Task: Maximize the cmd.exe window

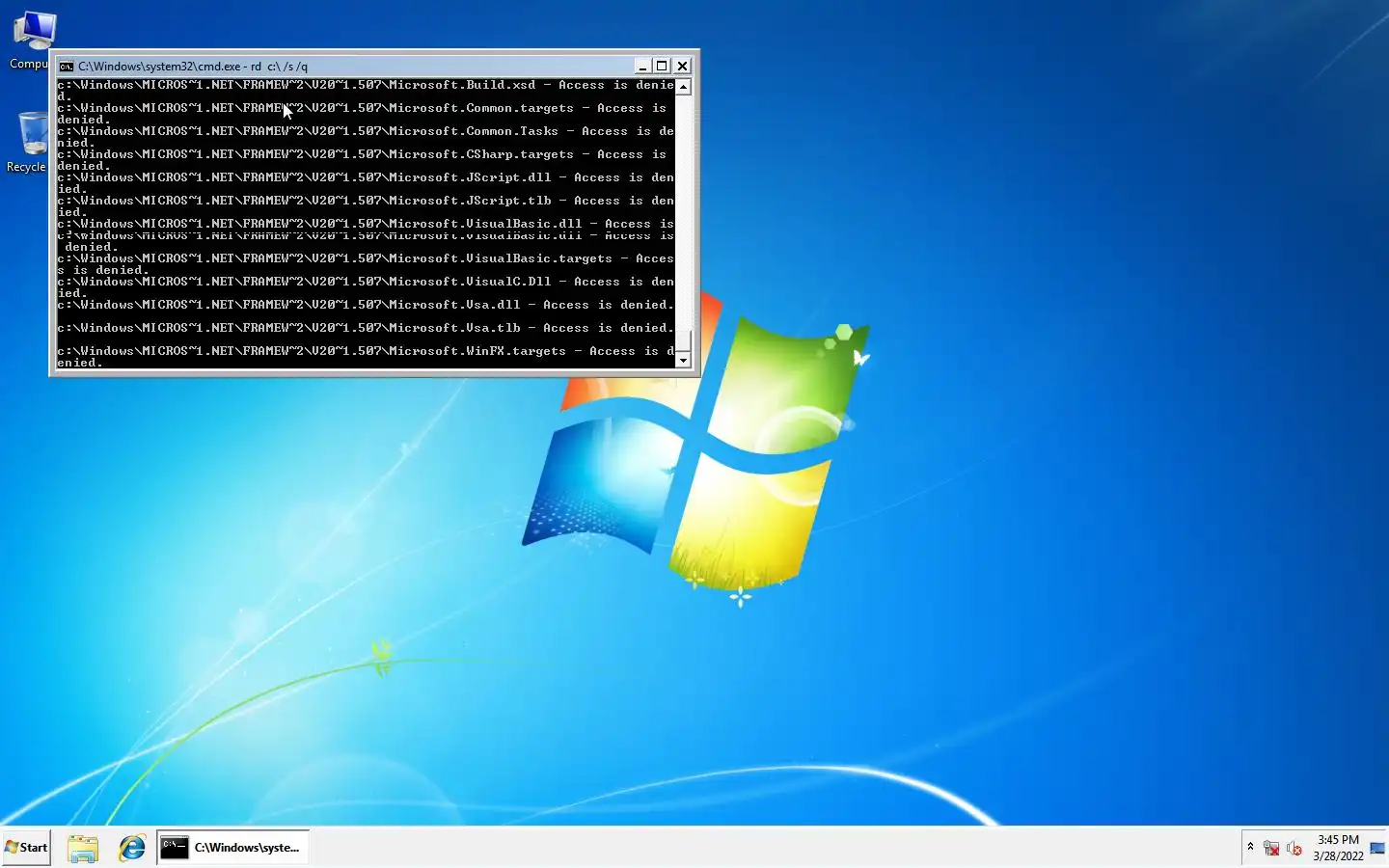Action: coord(662,66)
